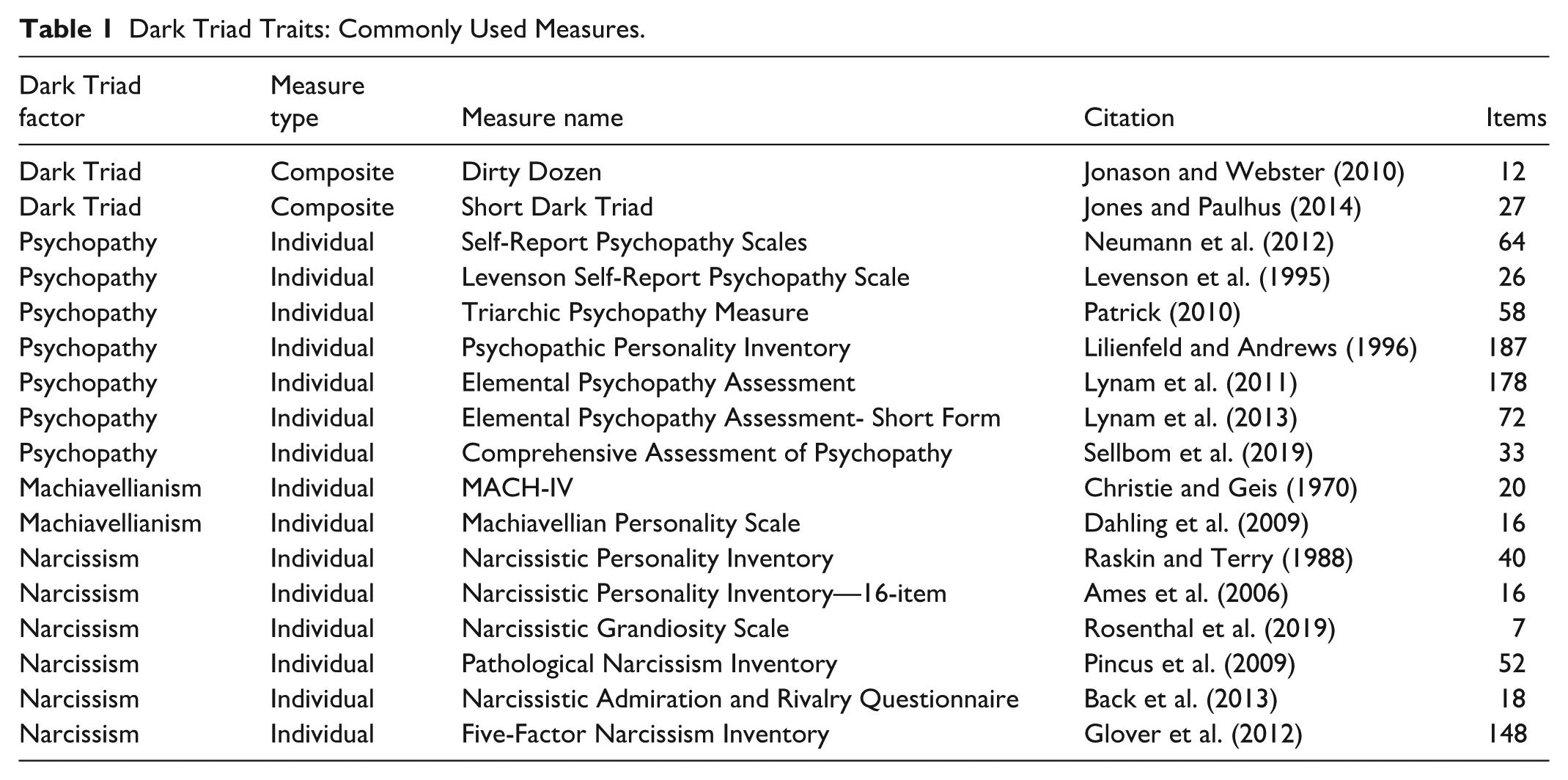
Task: Follow the Dahling et al. (2009) citation
Action: pos(1196,523)
